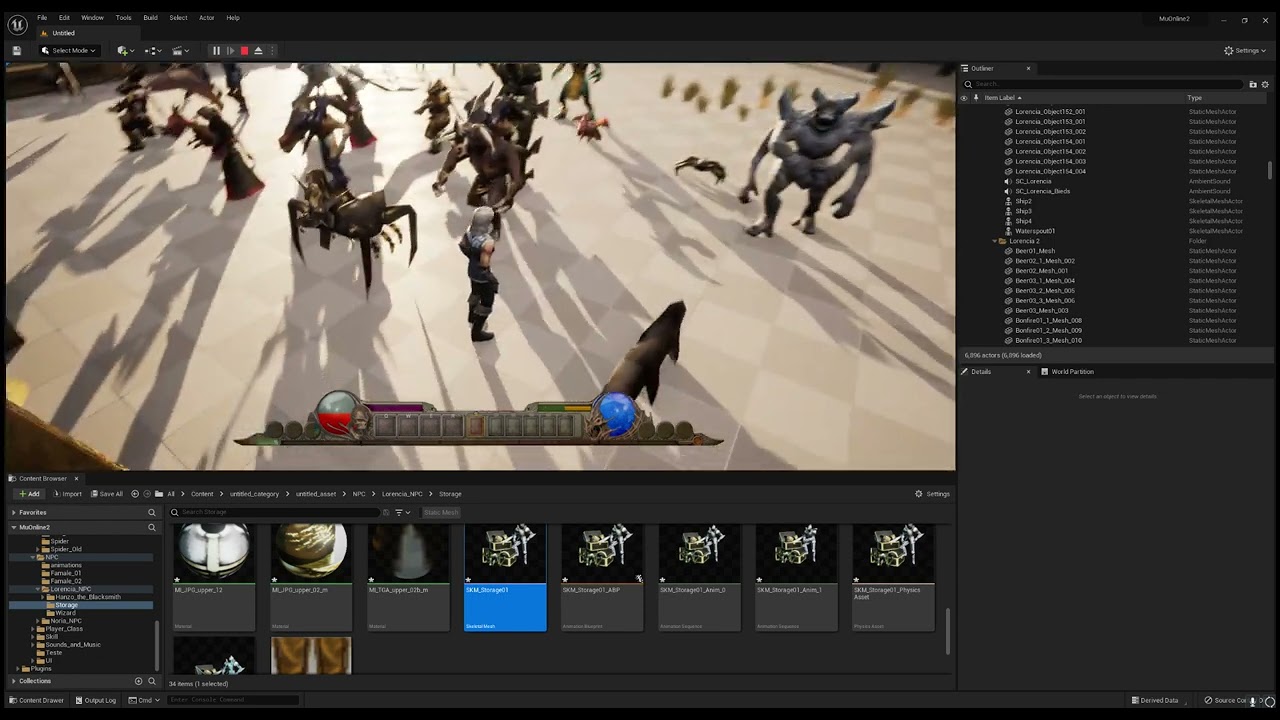Open the Output Log tab
Image resolution: width=1280 pixels, height=720 pixels.
96,700
